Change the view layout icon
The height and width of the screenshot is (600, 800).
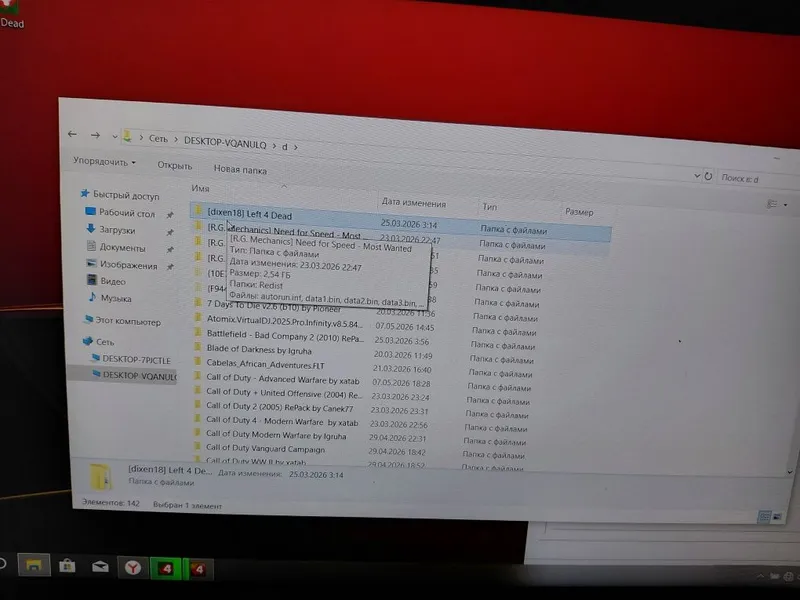[772, 204]
